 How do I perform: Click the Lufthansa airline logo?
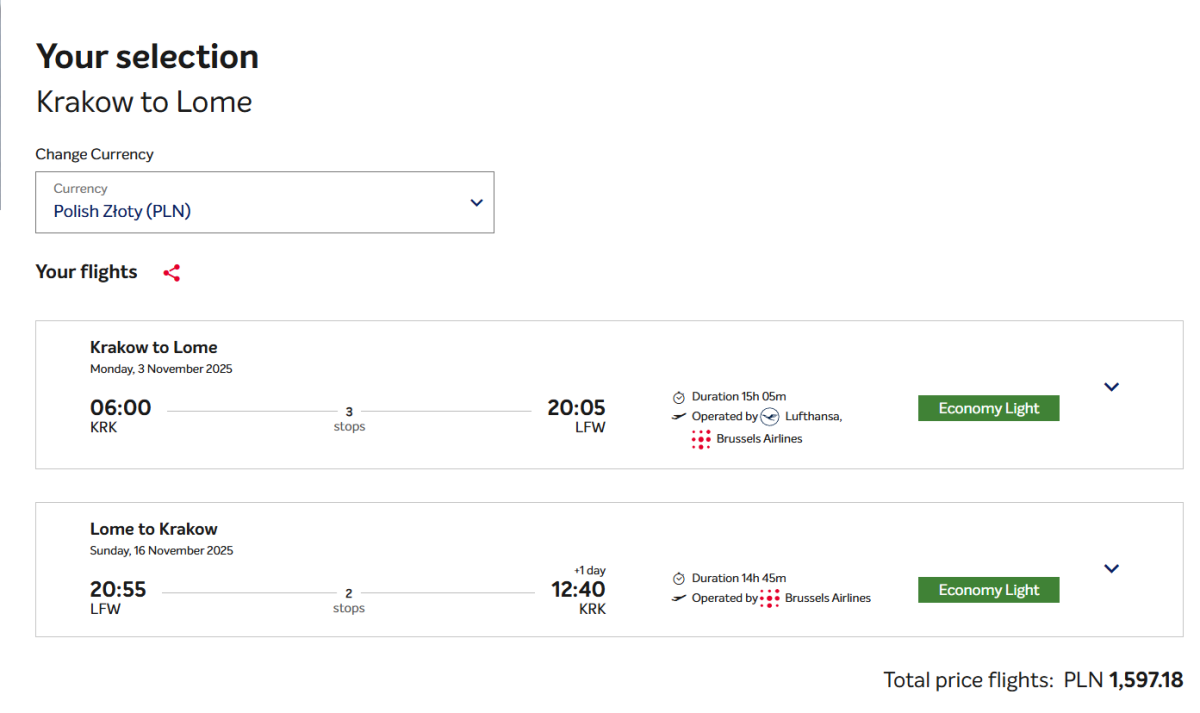click(x=769, y=417)
